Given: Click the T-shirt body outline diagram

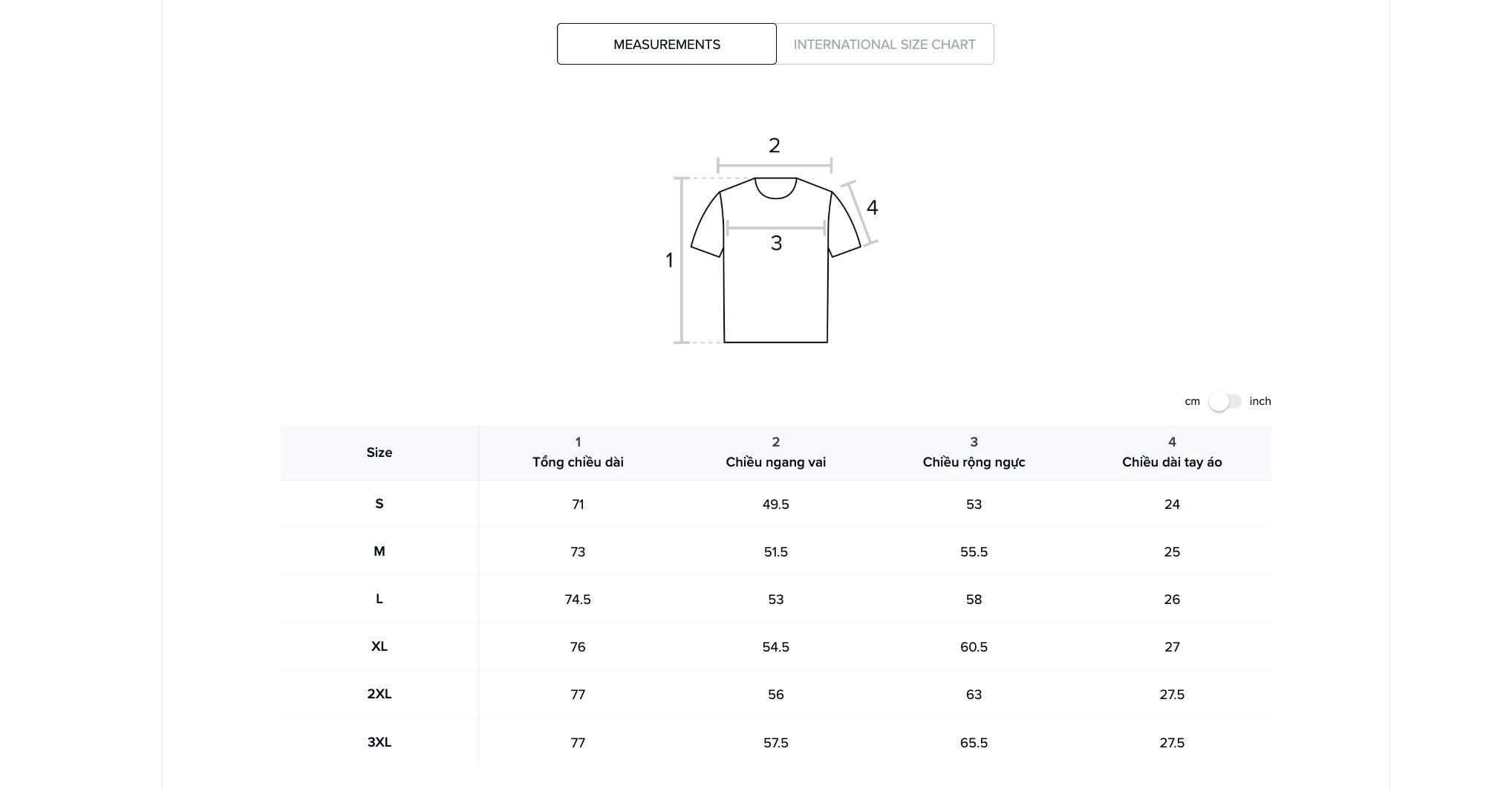Looking at the screenshot, I should [x=775, y=297].
